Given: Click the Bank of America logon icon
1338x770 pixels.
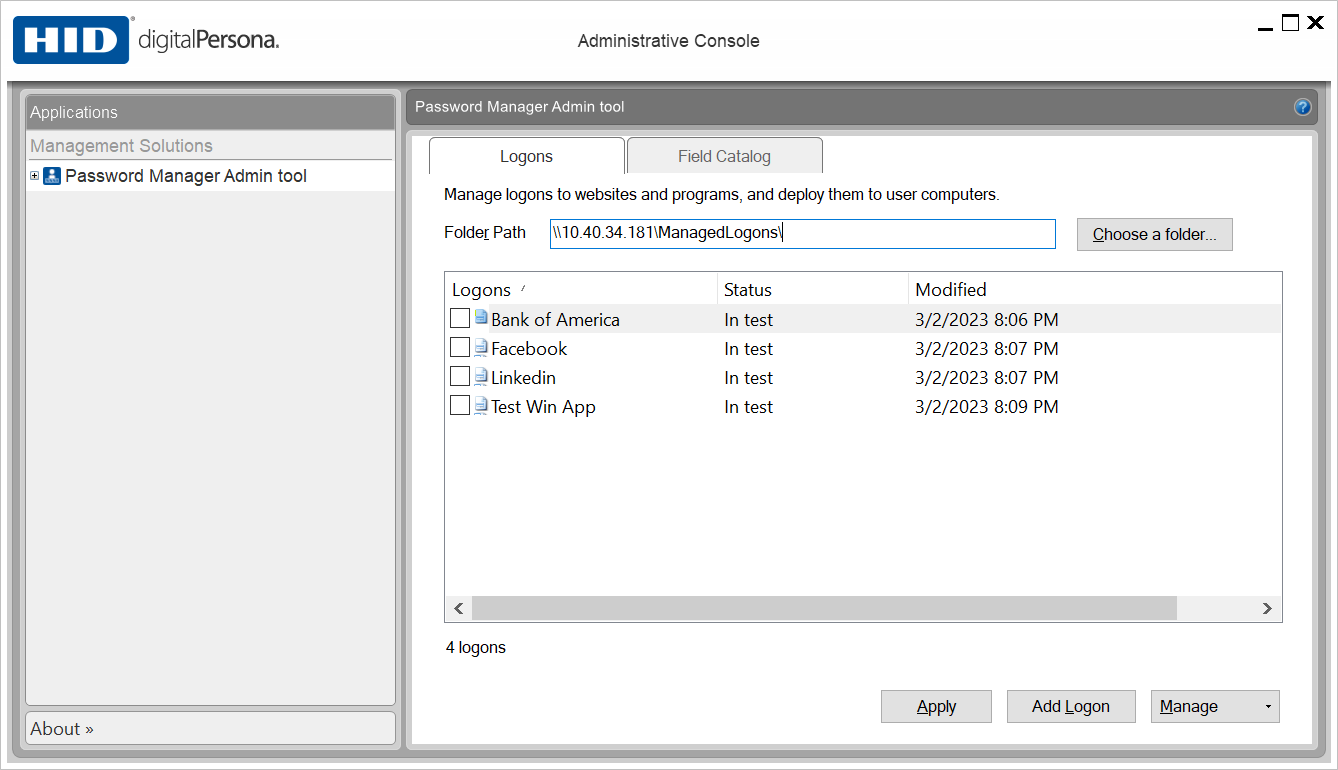Looking at the screenshot, I should (481, 319).
